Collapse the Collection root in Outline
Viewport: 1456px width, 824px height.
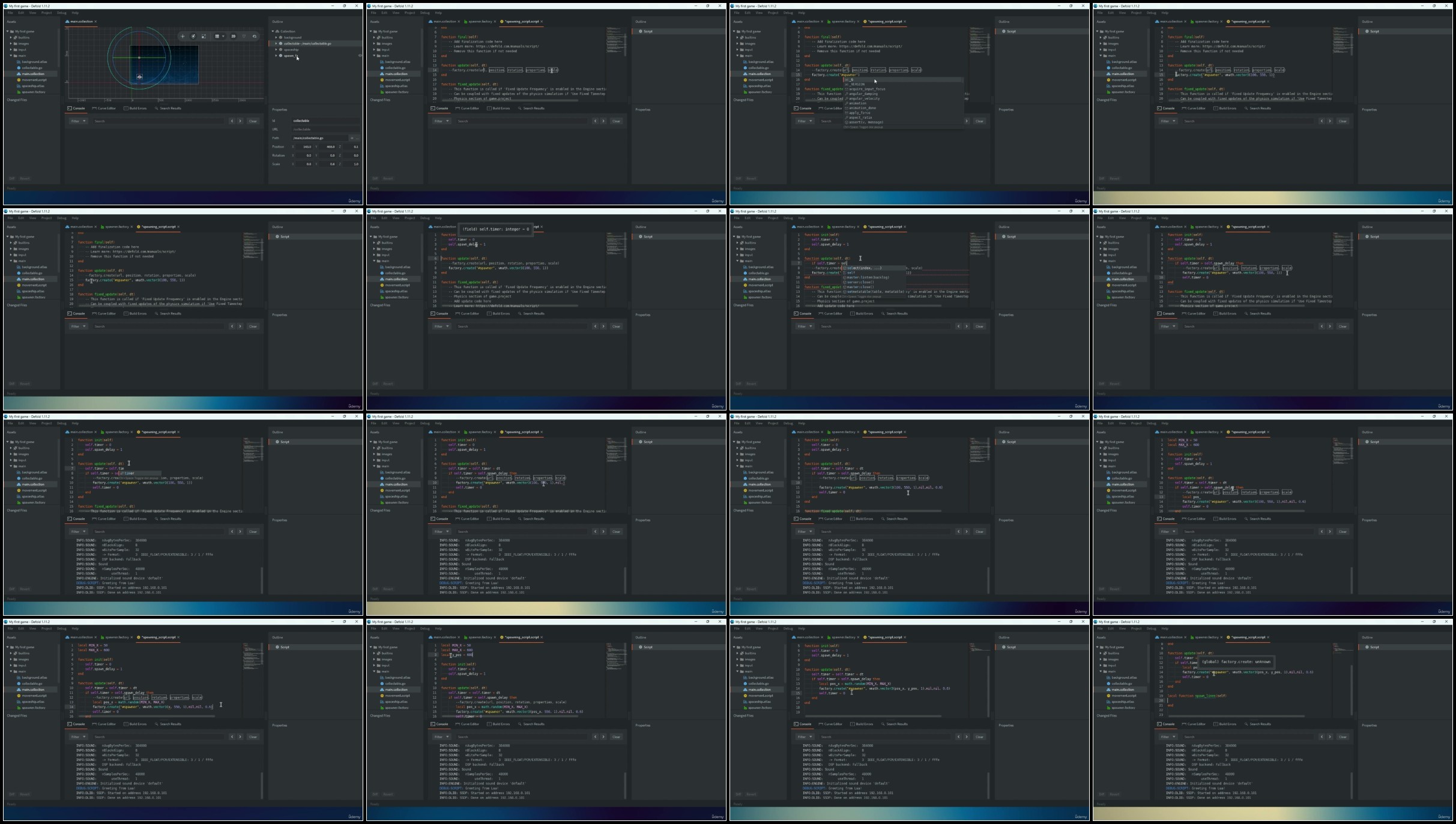[x=273, y=31]
